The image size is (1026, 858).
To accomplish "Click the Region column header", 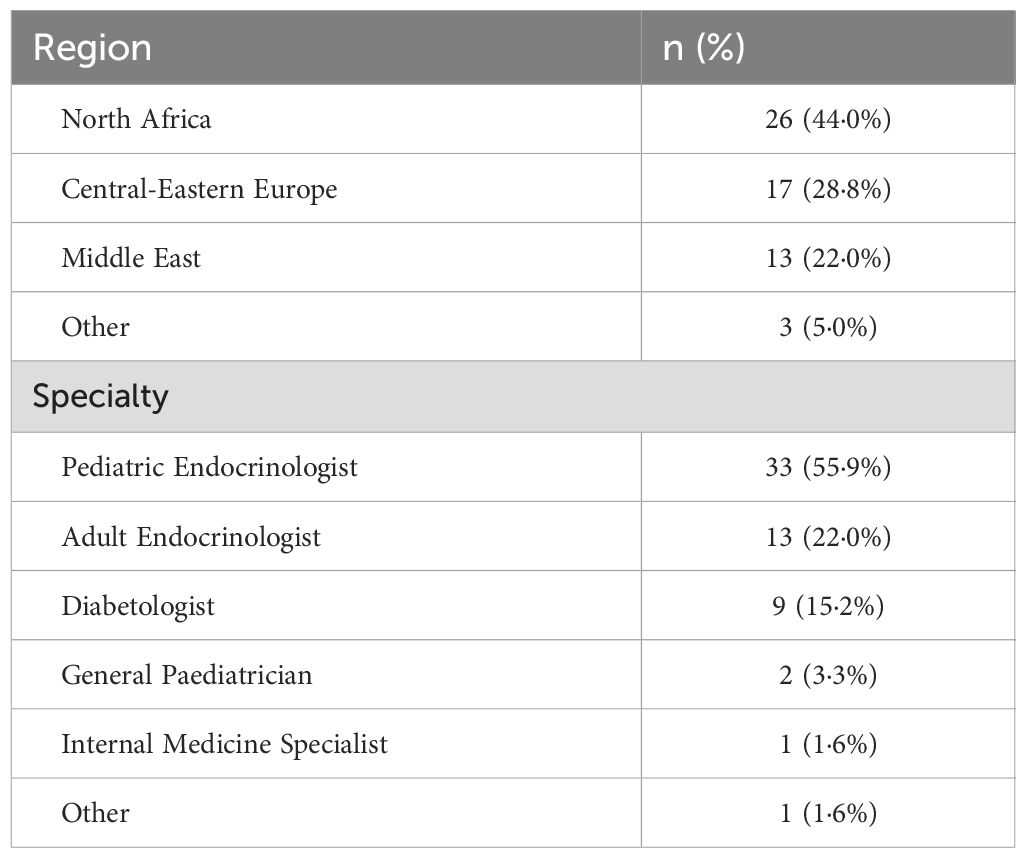I will coord(92,48).
